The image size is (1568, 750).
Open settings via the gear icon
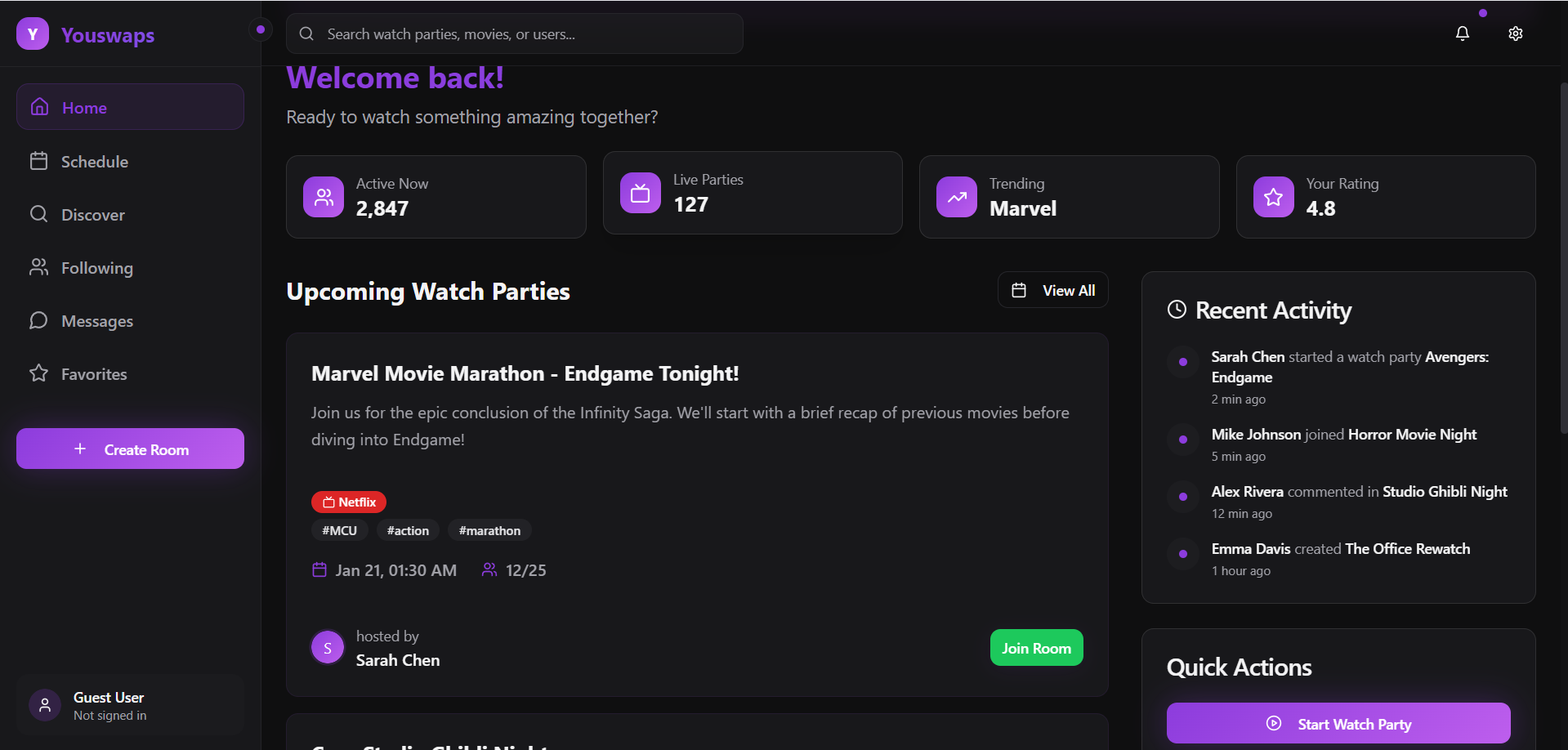pos(1515,33)
